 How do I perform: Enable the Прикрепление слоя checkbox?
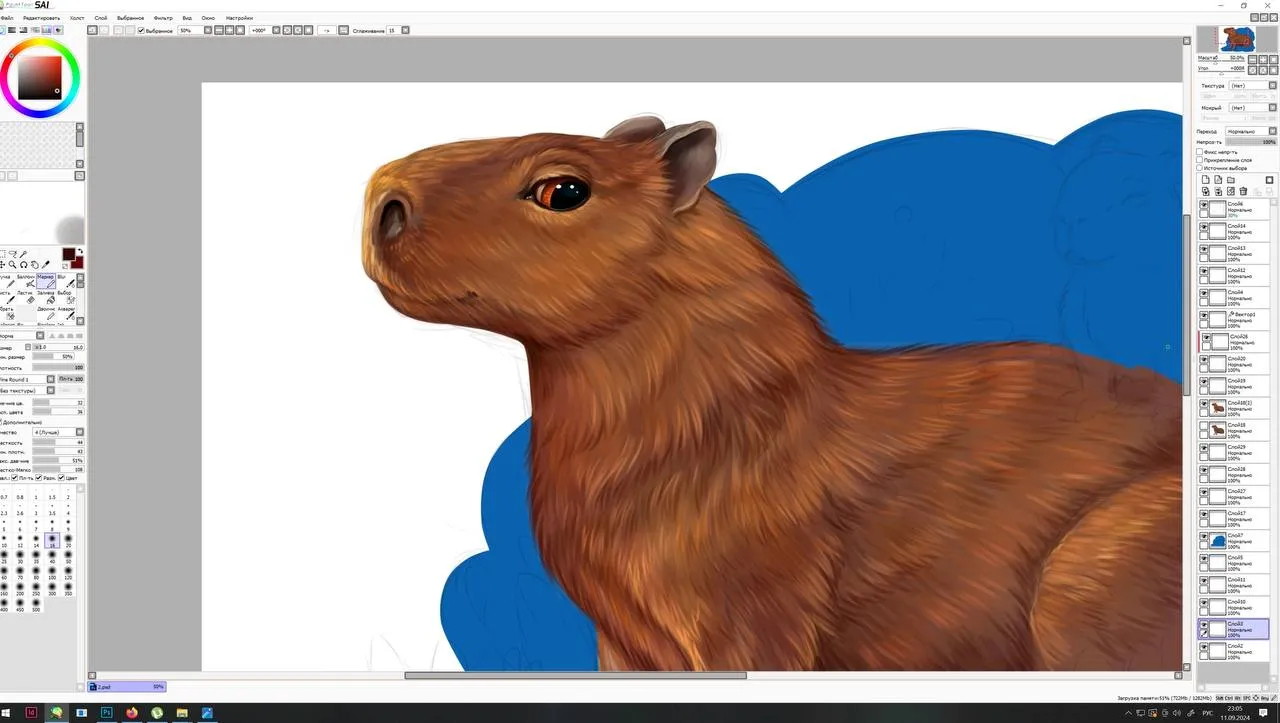tap(1200, 160)
